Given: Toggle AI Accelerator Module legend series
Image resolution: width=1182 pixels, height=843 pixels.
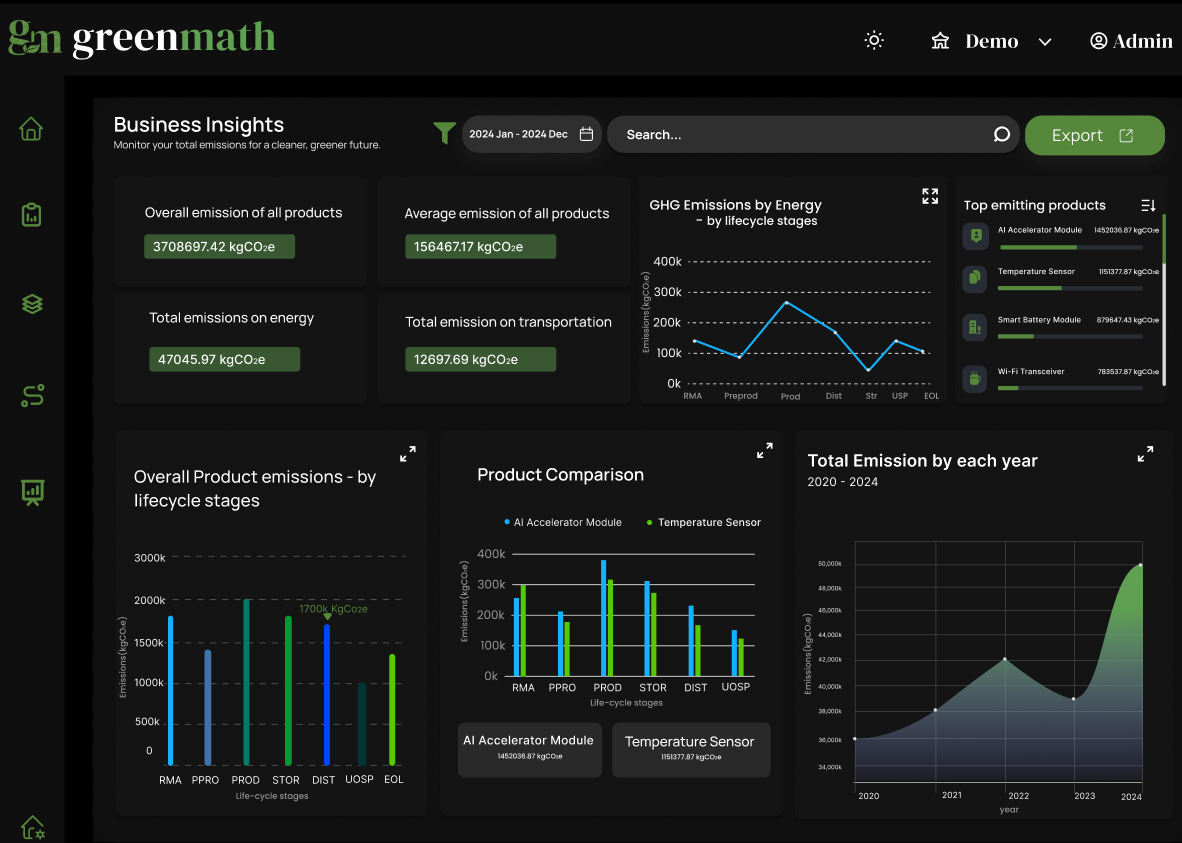Looking at the screenshot, I should [x=563, y=522].
